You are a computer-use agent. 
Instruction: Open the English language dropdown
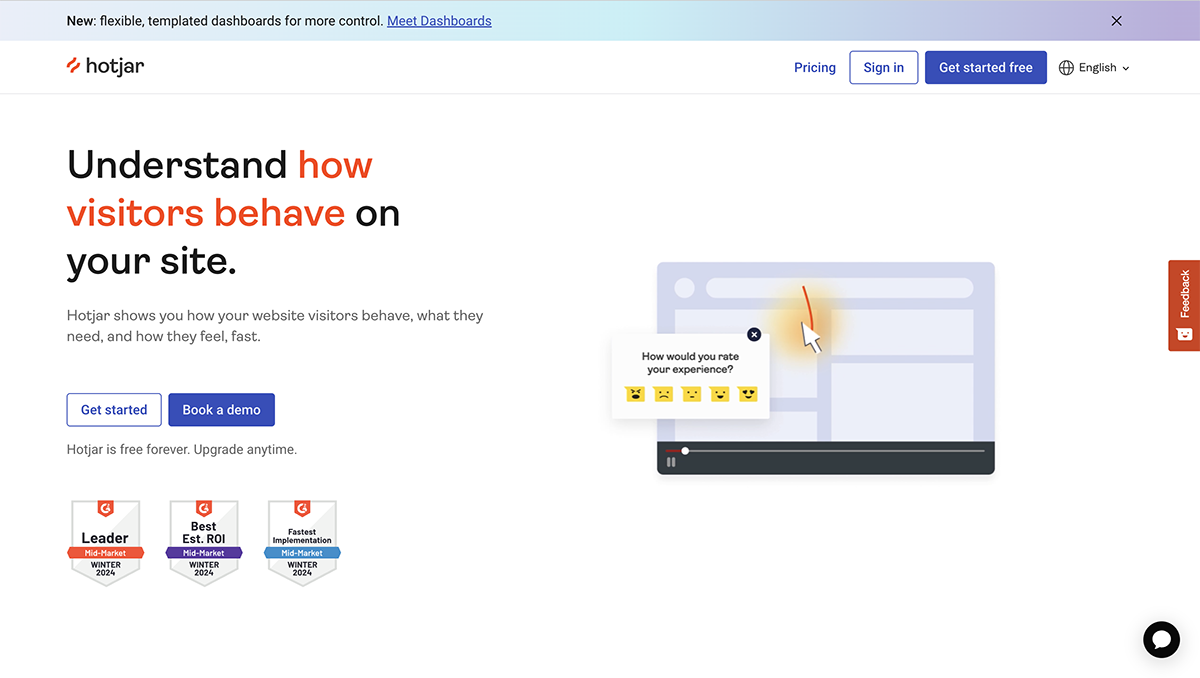point(1097,67)
